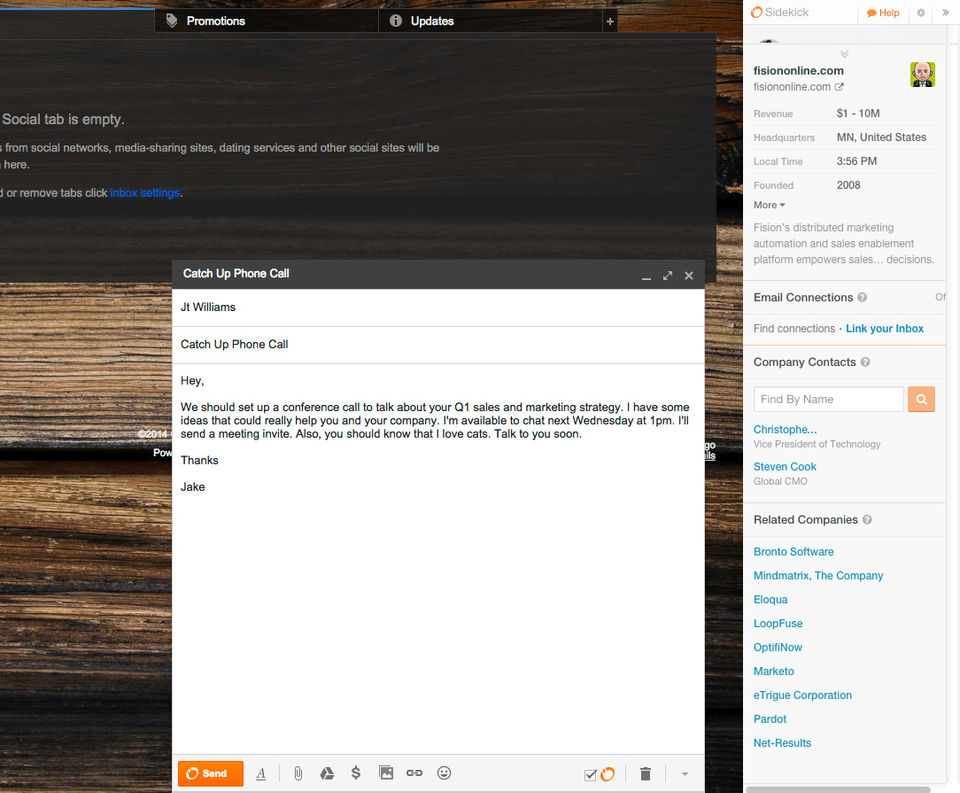Click the Sidekick Help button
The image size is (960, 793).
coord(883,13)
